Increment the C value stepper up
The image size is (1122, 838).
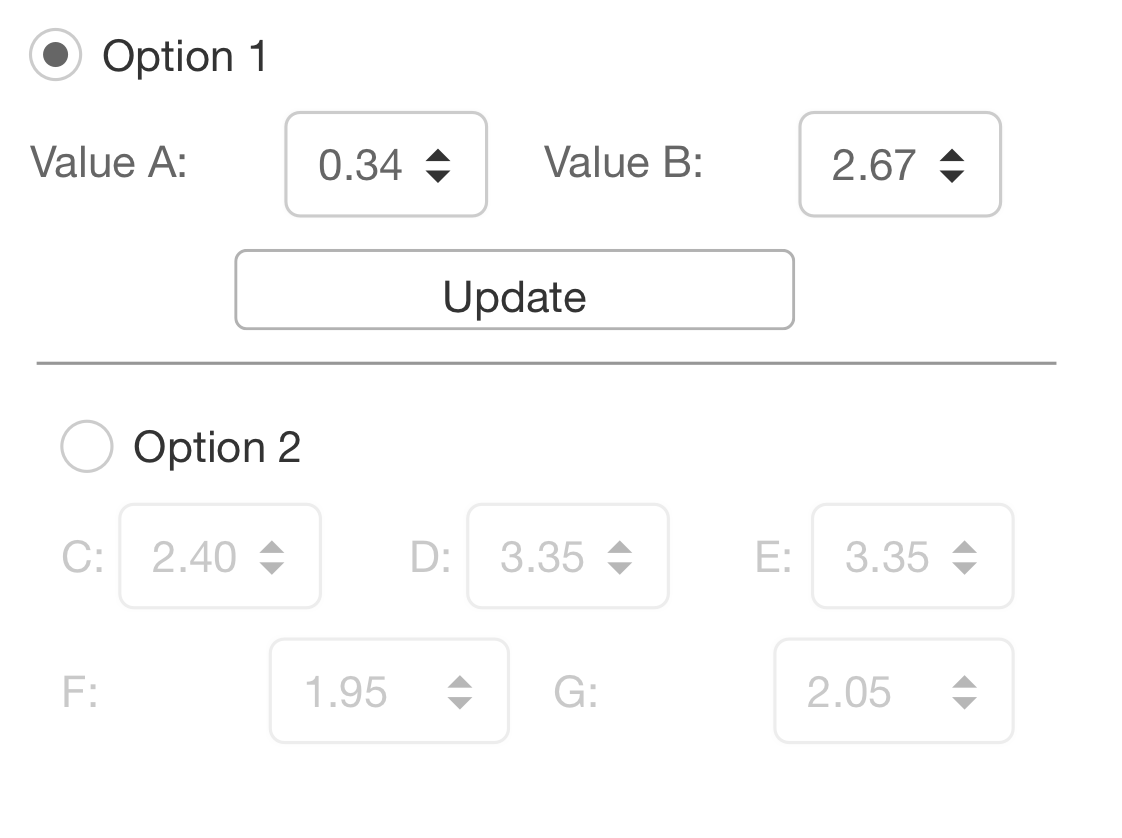(x=272, y=548)
